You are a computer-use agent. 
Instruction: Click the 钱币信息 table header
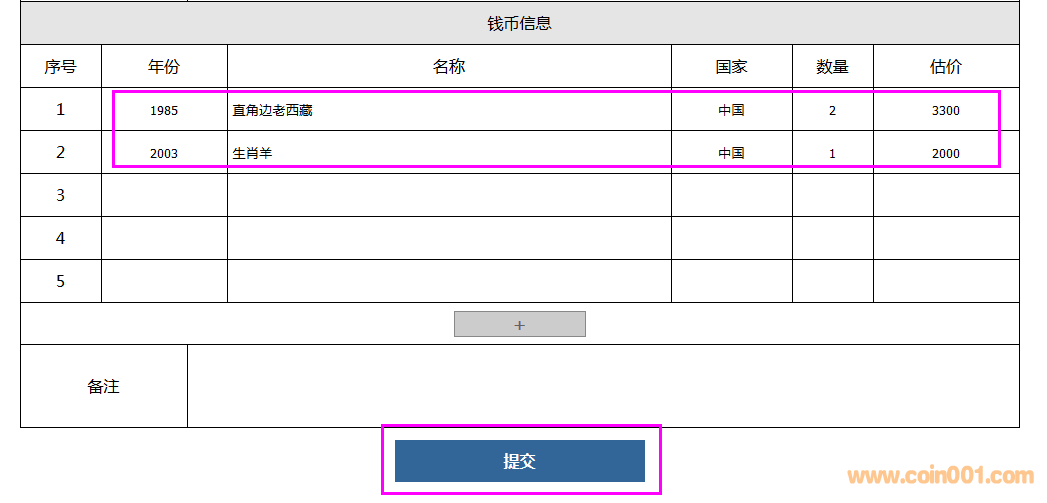(x=519, y=23)
